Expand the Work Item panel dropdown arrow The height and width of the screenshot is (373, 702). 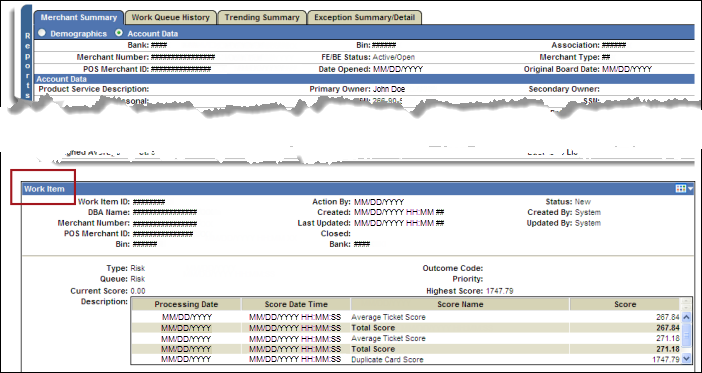pyautogui.click(x=690, y=189)
